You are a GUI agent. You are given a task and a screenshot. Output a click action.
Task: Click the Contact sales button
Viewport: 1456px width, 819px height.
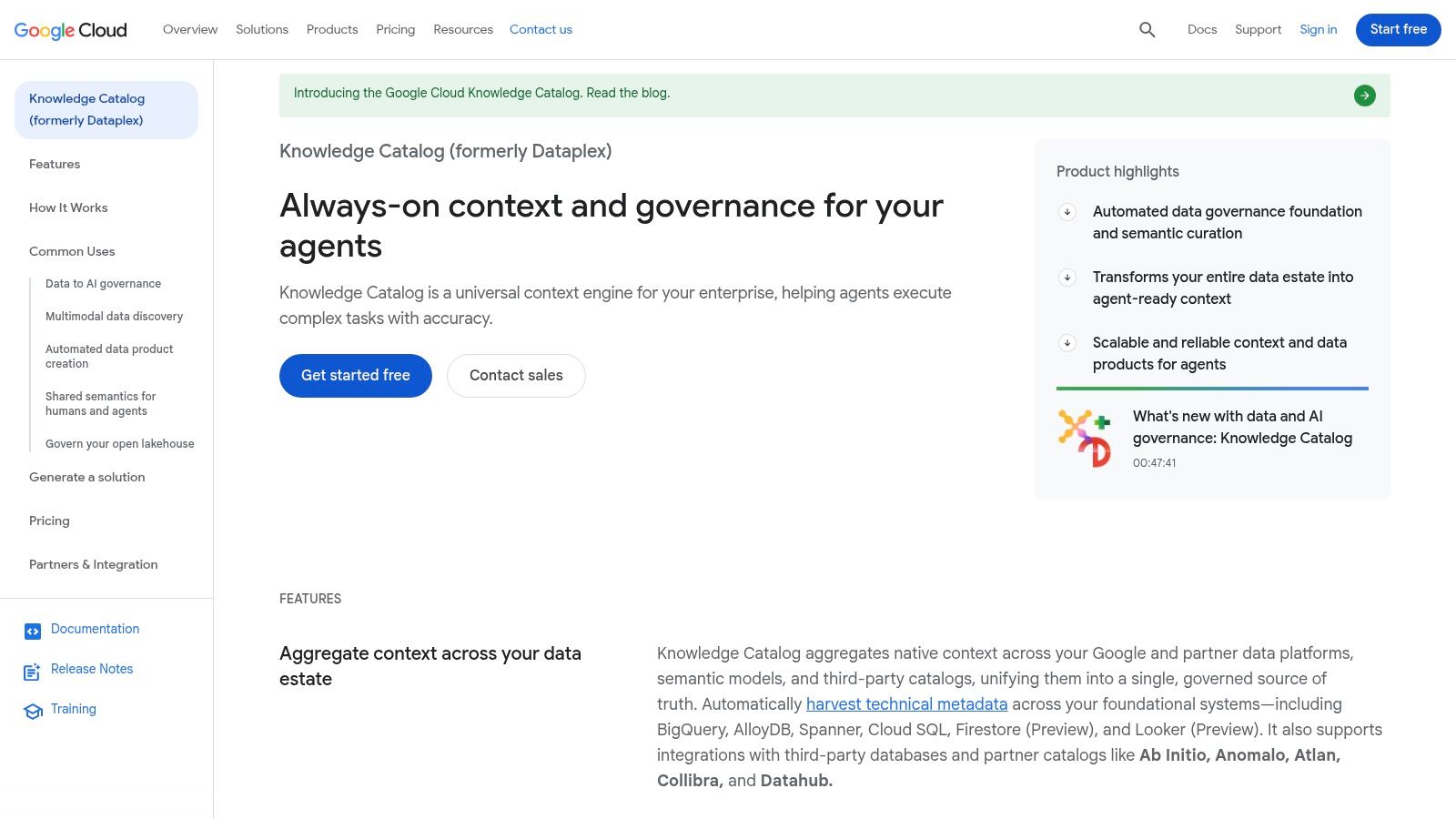coord(516,376)
